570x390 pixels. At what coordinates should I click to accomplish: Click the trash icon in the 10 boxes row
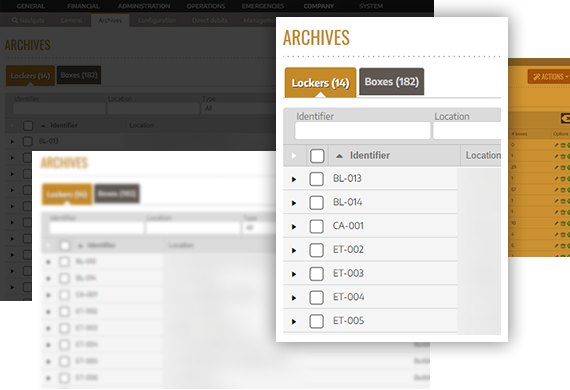[x=563, y=223]
